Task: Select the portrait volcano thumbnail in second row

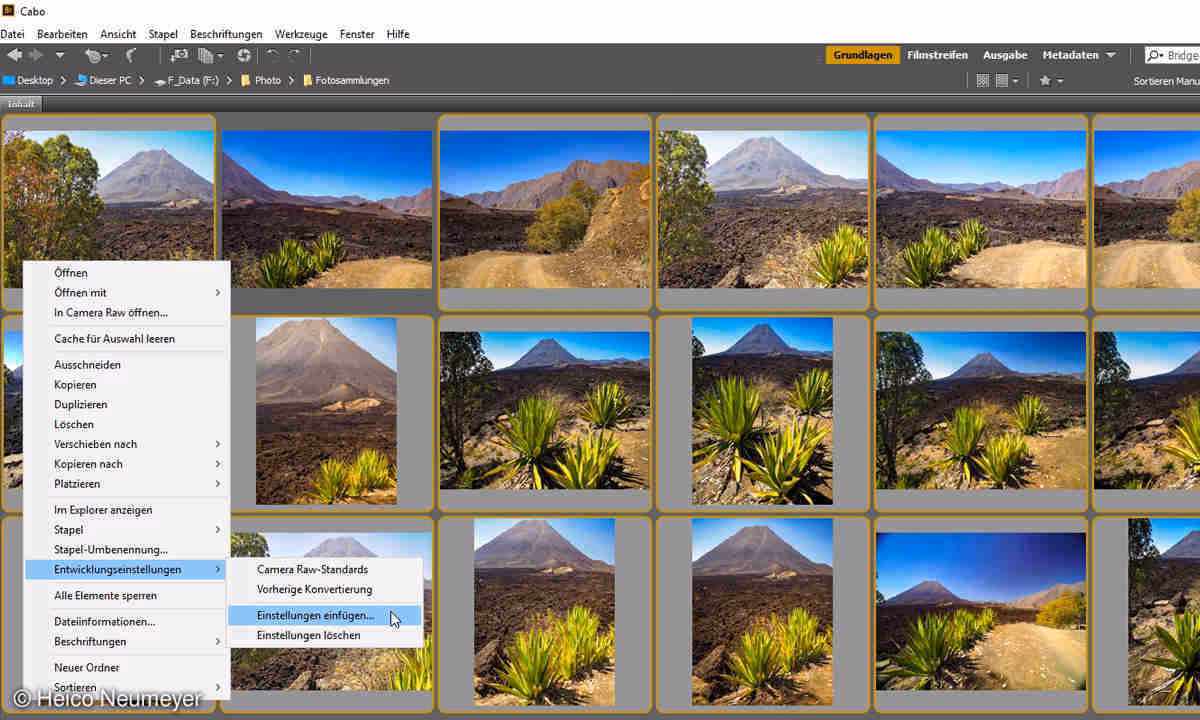Action: pos(326,410)
